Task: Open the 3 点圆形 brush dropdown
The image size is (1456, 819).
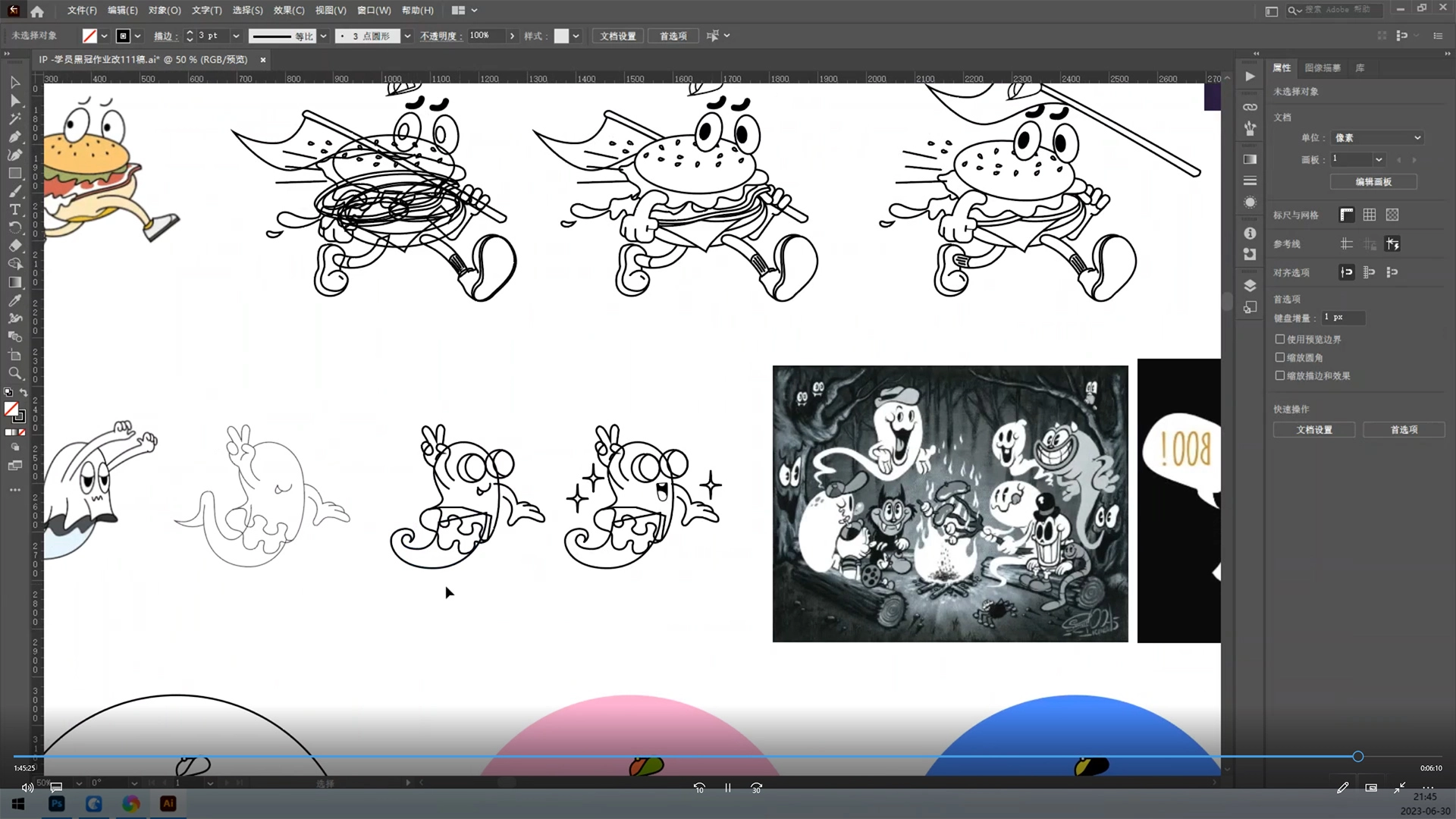Action: pyautogui.click(x=407, y=36)
